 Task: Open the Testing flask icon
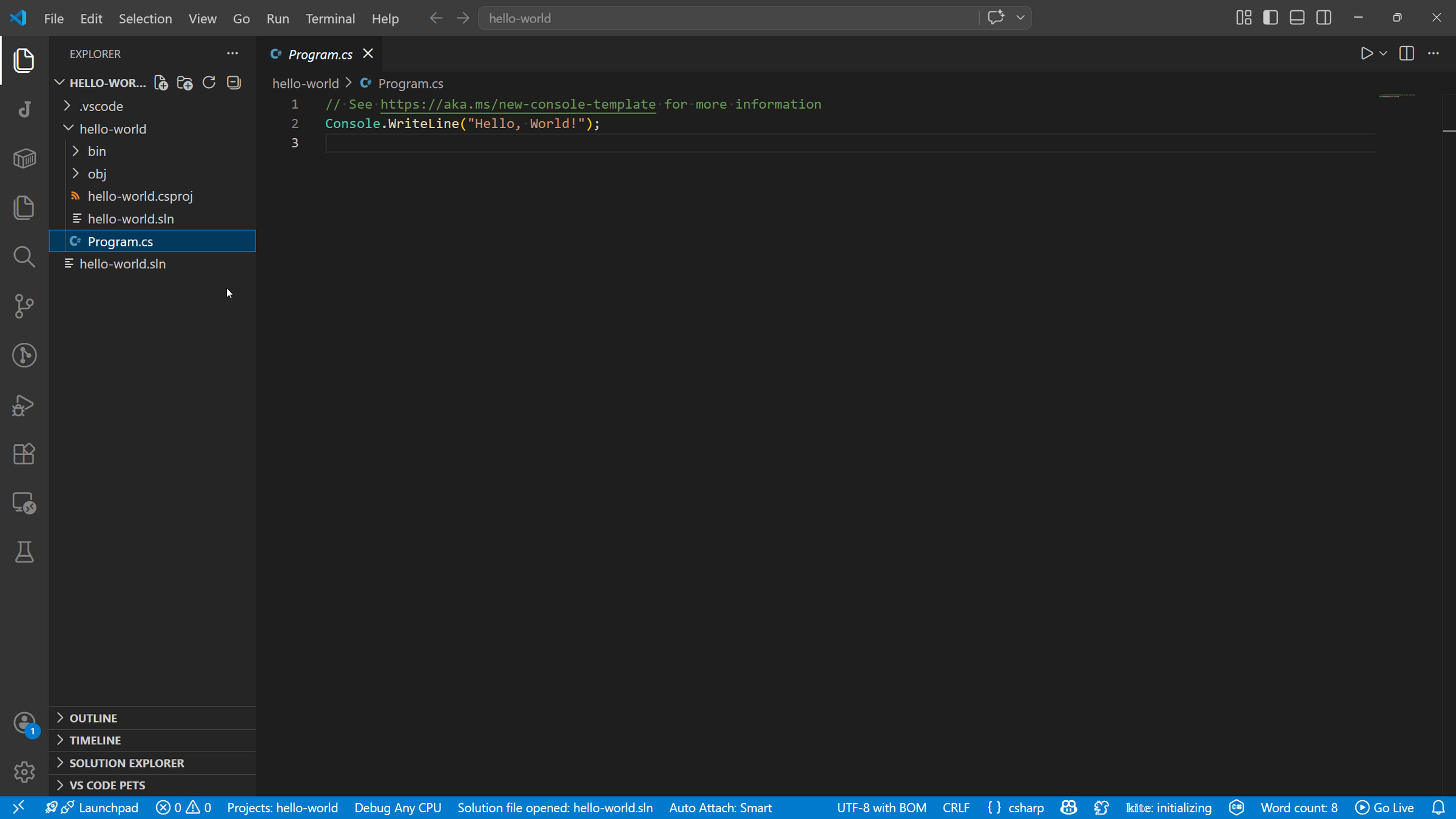tap(24, 552)
